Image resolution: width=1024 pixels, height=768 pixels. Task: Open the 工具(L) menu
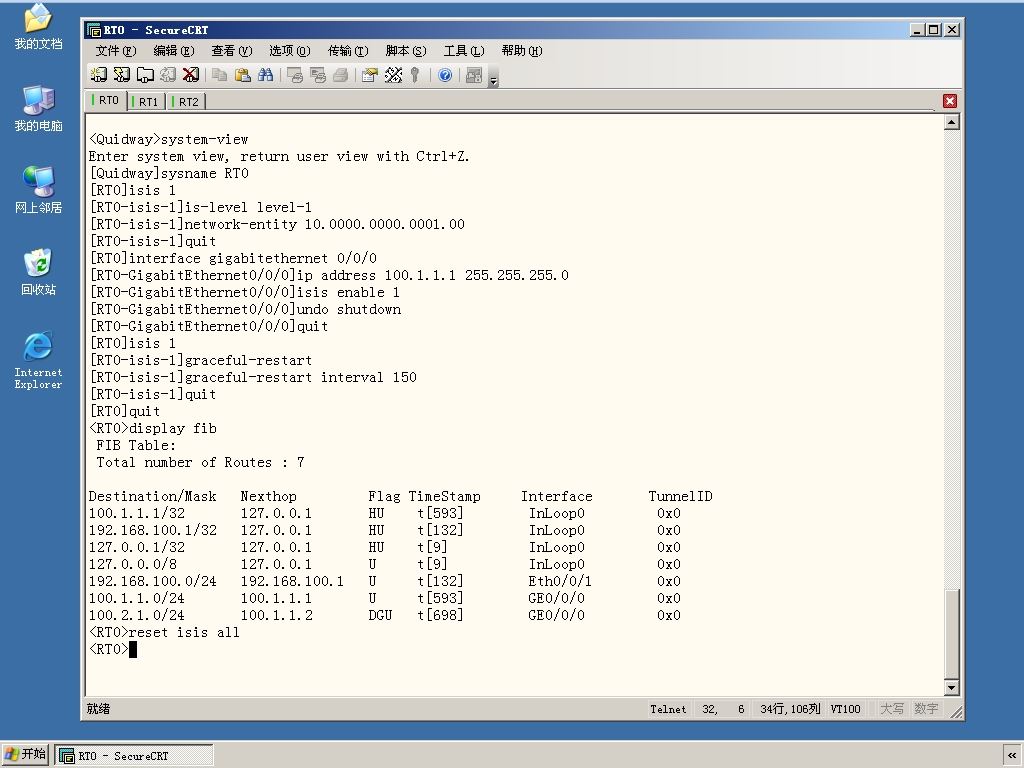point(464,51)
